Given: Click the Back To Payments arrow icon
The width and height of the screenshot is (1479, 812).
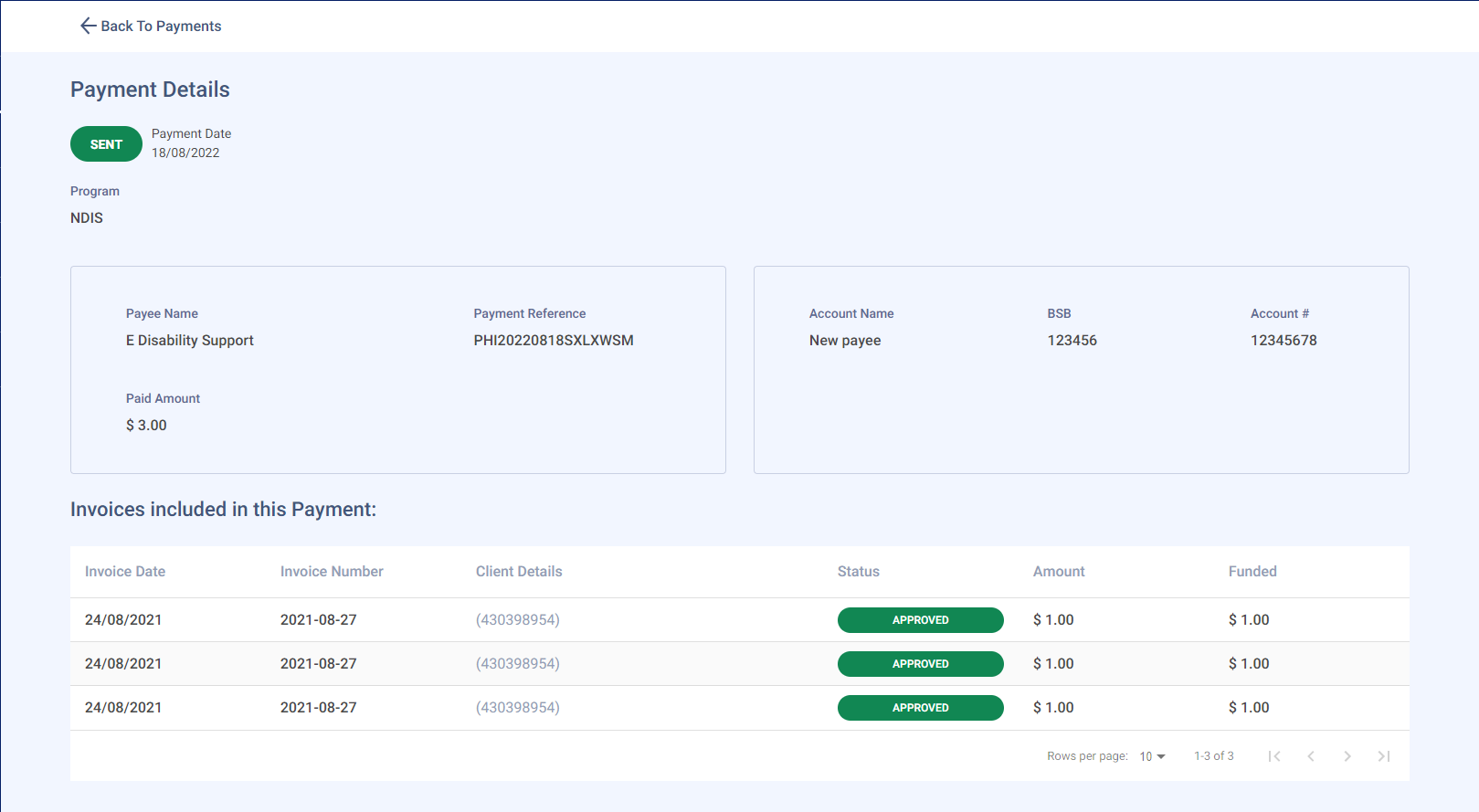Looking at the screenshot, I should coord(88,26).
